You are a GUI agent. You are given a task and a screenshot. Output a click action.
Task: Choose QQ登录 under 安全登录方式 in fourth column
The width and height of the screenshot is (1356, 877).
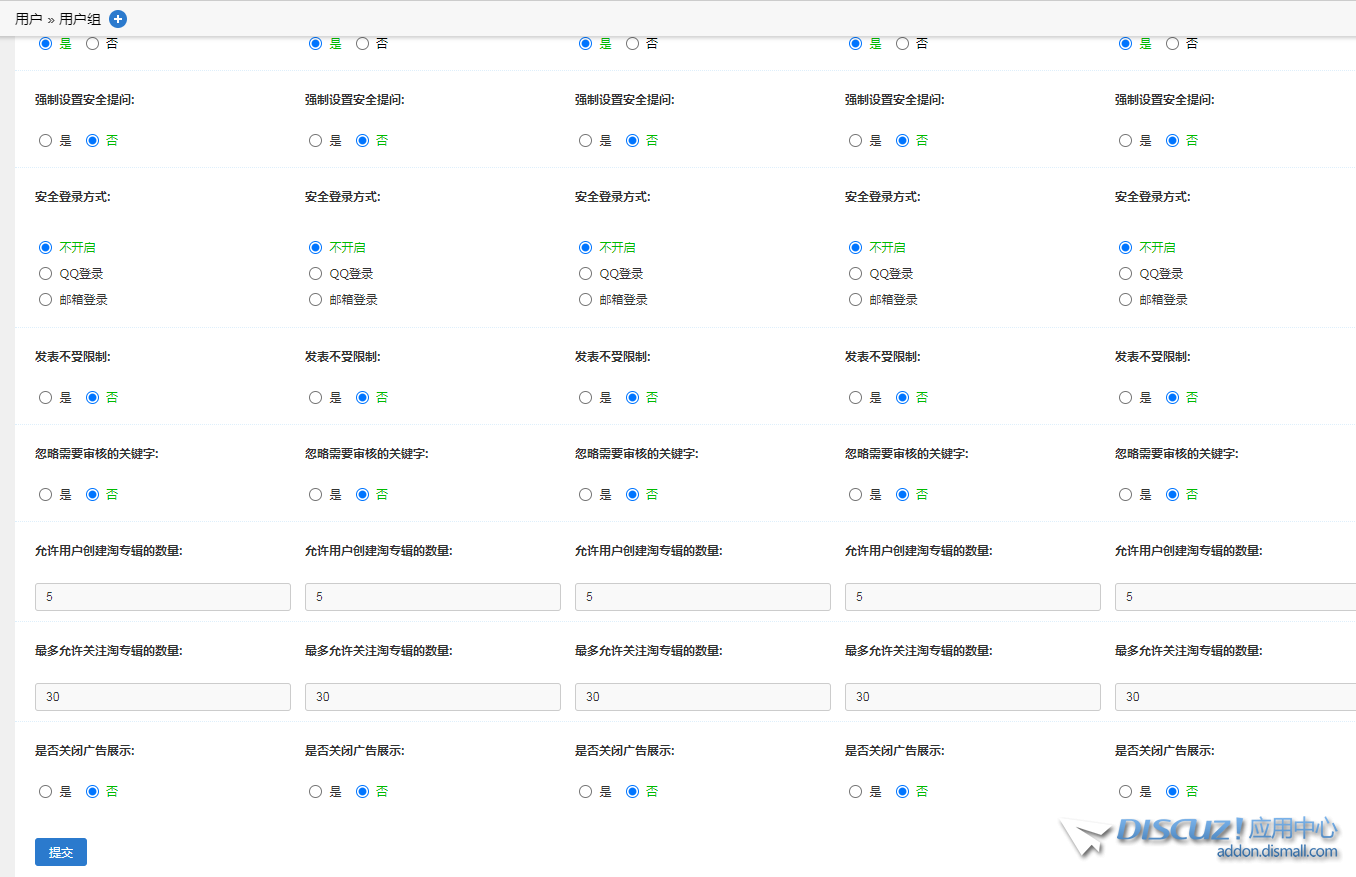click(856, 274)
